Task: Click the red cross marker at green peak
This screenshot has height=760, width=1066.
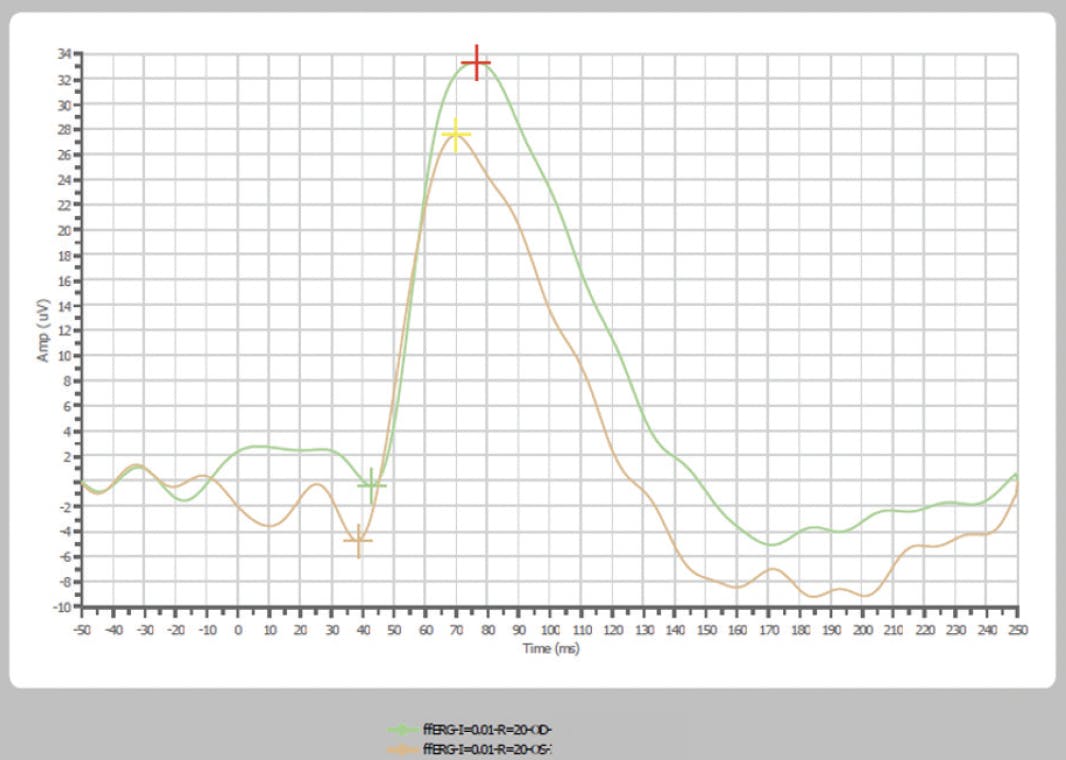Action: click(476, 63)
